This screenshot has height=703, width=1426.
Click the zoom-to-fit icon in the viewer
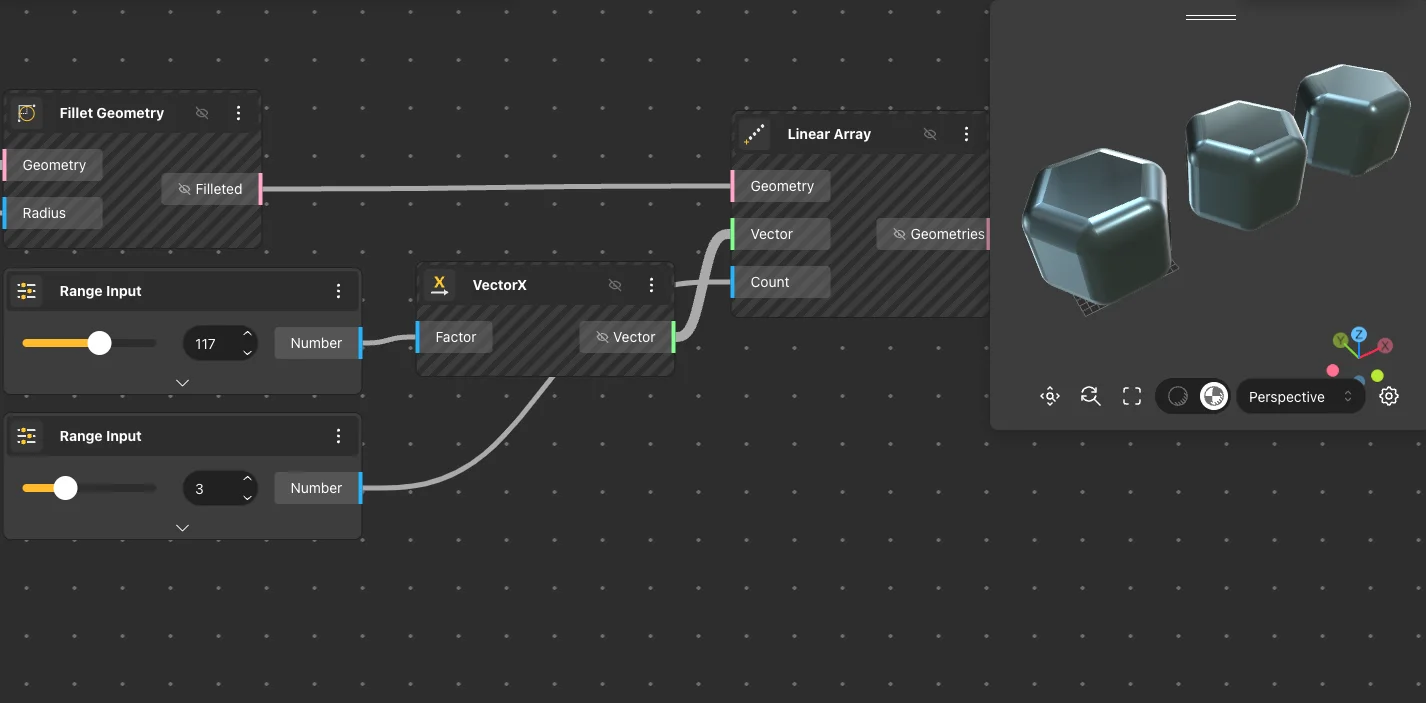[x=1049, y=397]
